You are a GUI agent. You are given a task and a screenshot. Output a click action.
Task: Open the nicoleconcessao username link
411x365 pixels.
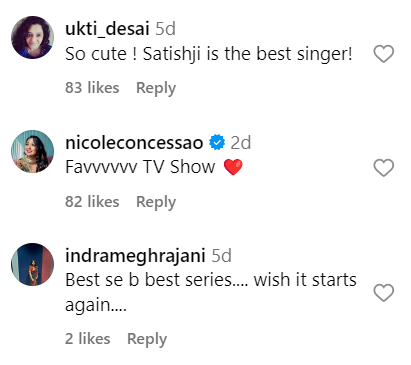(134, 143)
